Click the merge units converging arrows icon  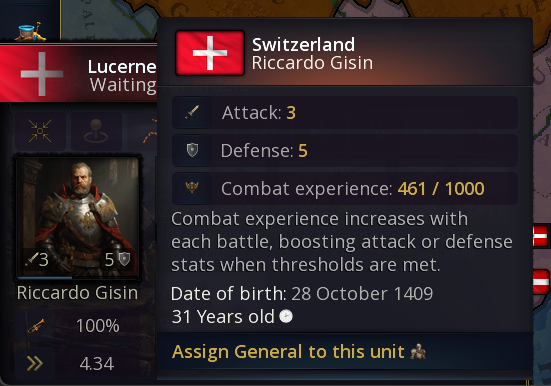pos(40,131)
